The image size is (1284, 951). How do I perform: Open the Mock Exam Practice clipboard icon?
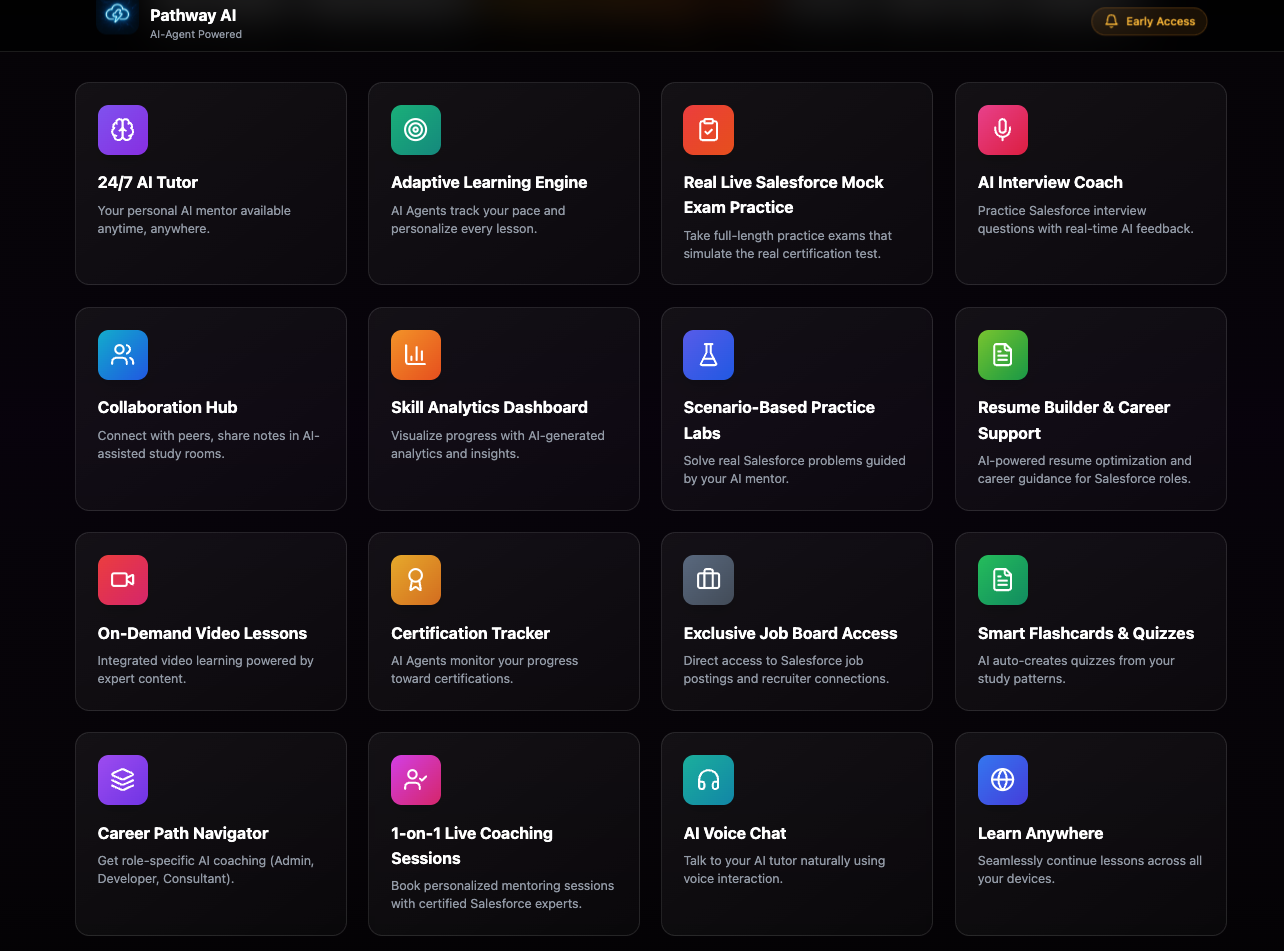pyautogui.click(x=708, y=129)
